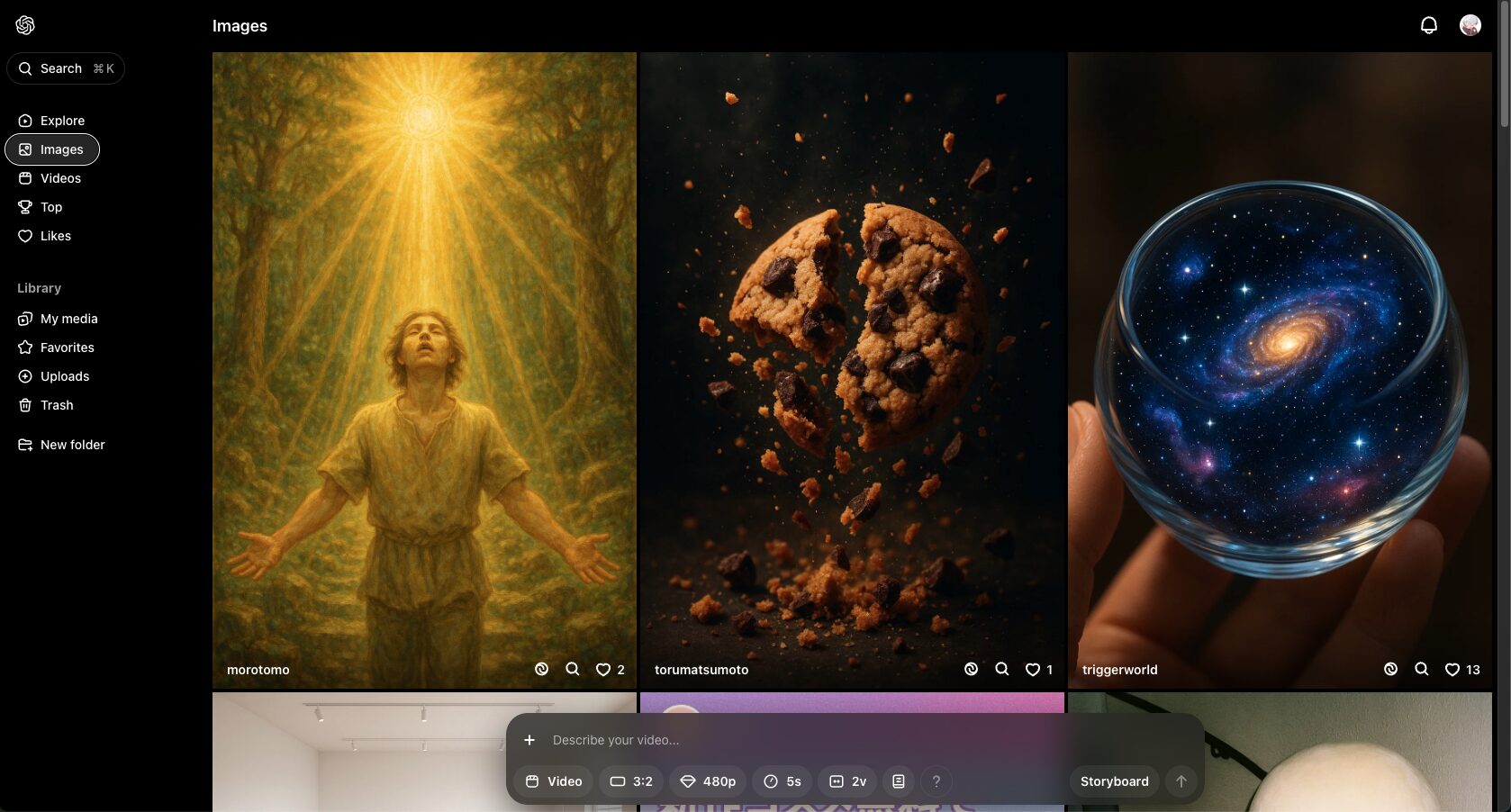Click the remix icon on triggerworld image
Screen dimensions: 1511x812
(1390, 669)
